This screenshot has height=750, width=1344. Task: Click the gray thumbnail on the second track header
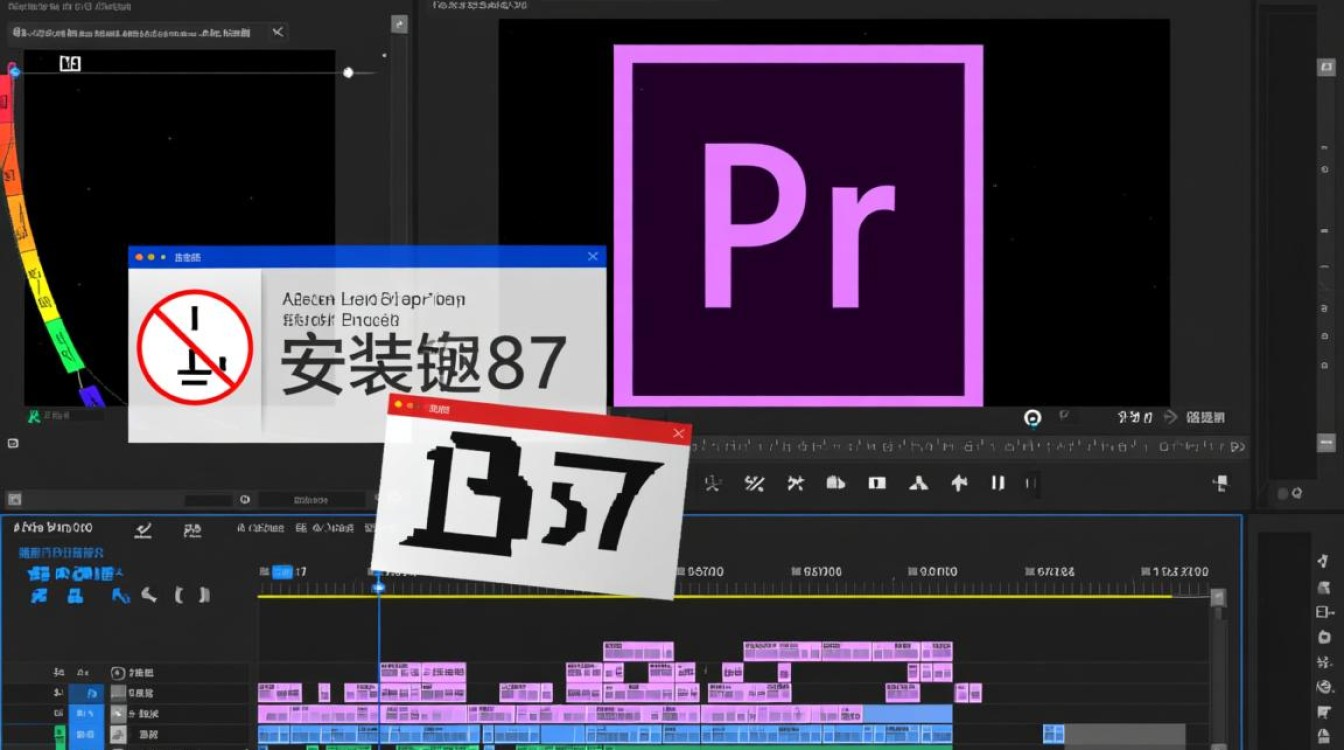(119, 692)
